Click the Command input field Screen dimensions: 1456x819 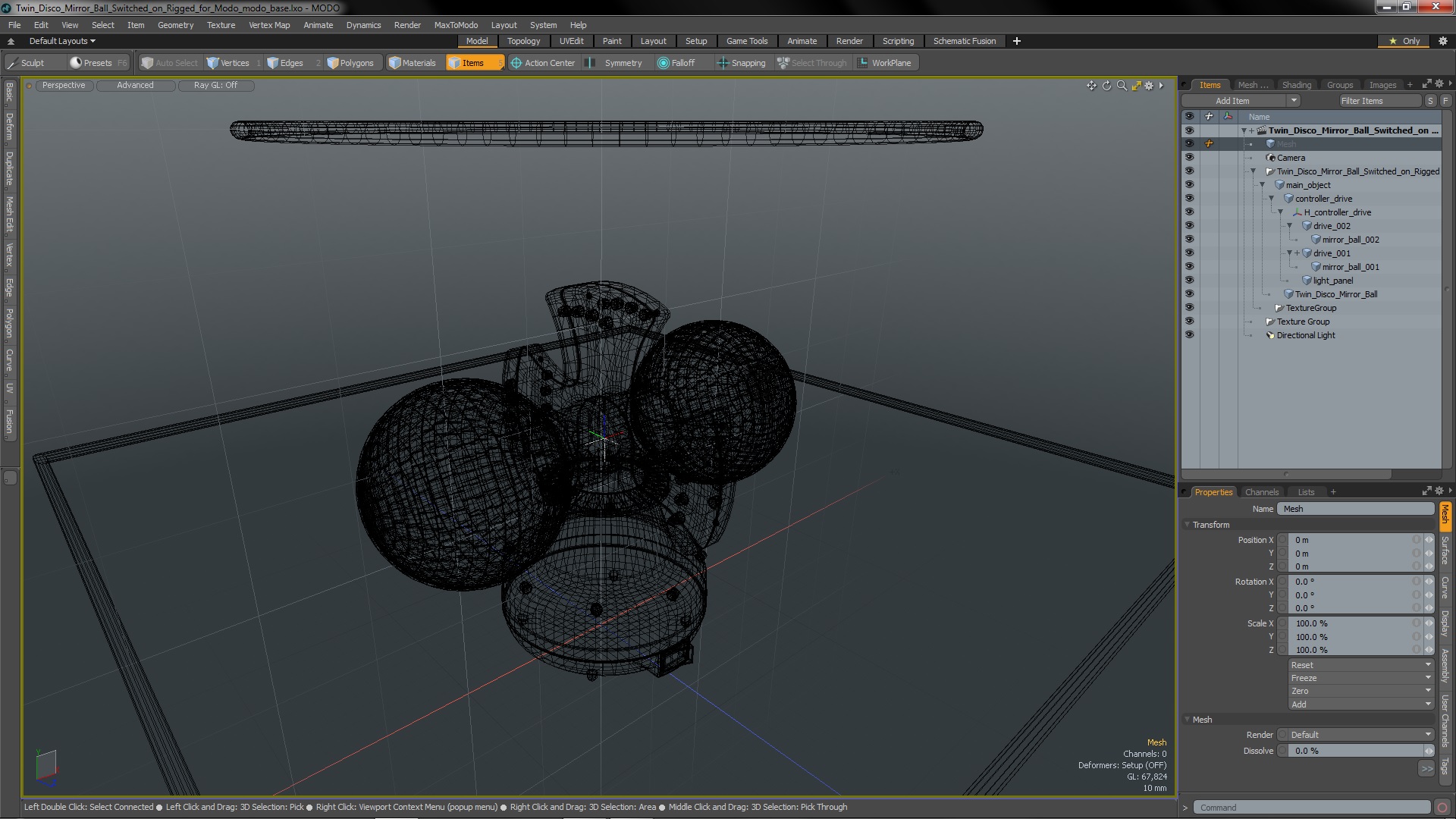(1313, 808)
